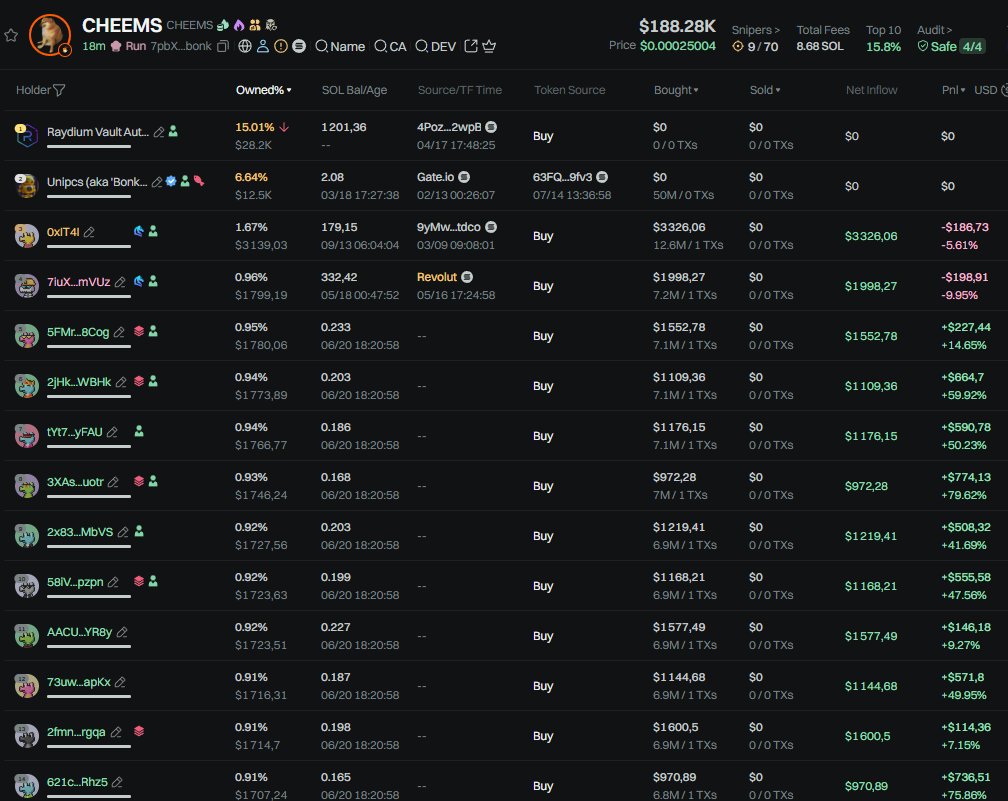Click the cube badge icon after CHEEMS
This screenshot has width=1008, height=801.
tap(271, 25)
